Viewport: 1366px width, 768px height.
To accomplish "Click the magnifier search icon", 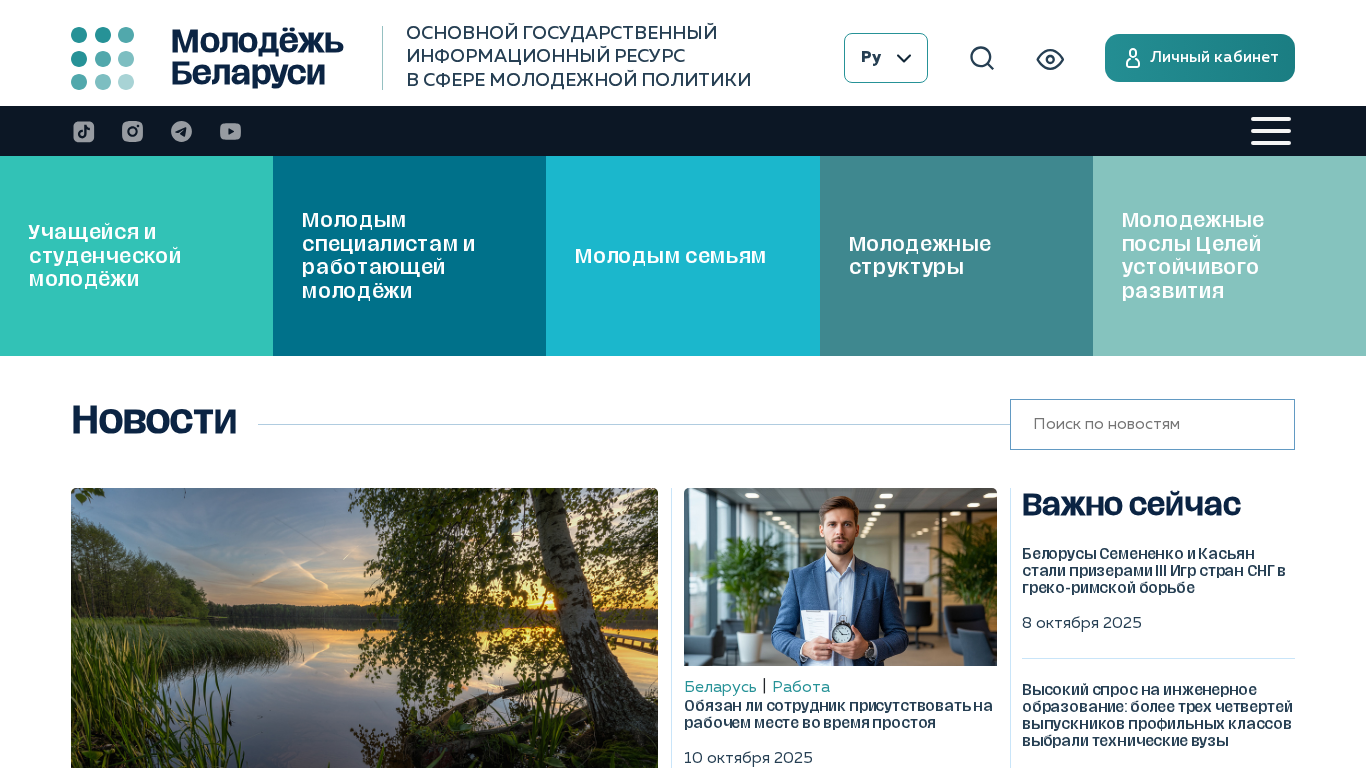I will 982,58.
